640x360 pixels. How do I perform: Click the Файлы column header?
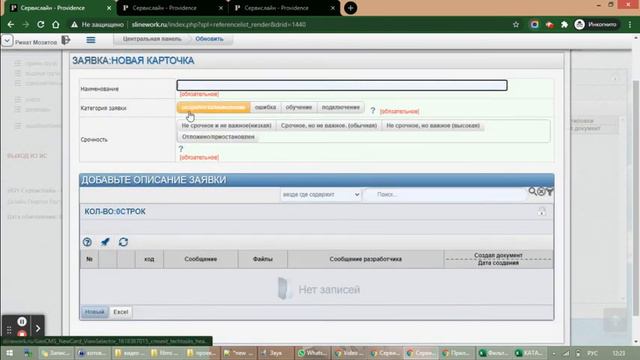263,259
